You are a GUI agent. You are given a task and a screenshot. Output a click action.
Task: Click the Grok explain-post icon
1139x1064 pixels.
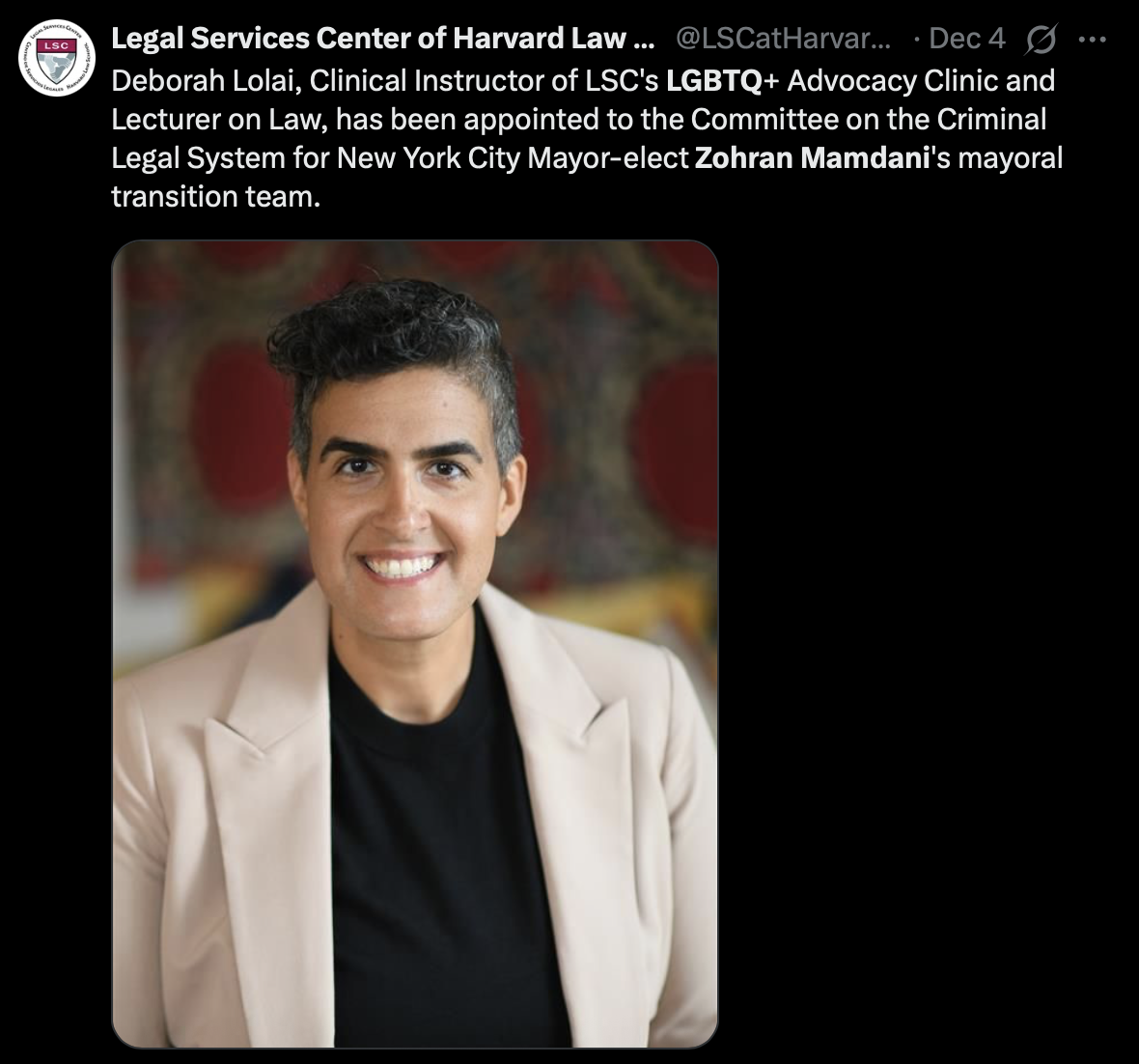click(x=1041, y=39)
